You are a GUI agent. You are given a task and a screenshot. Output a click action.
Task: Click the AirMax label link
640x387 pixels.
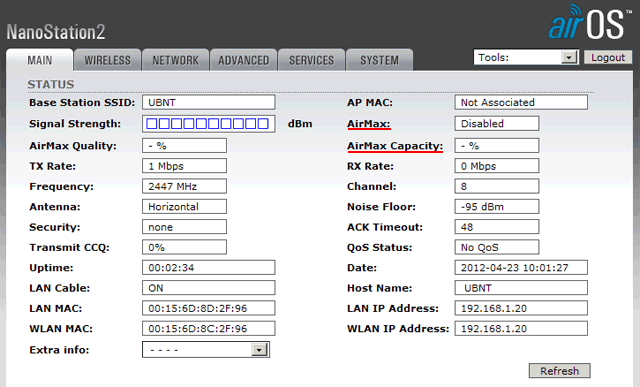pyautogui.click(x=369, y=124)
